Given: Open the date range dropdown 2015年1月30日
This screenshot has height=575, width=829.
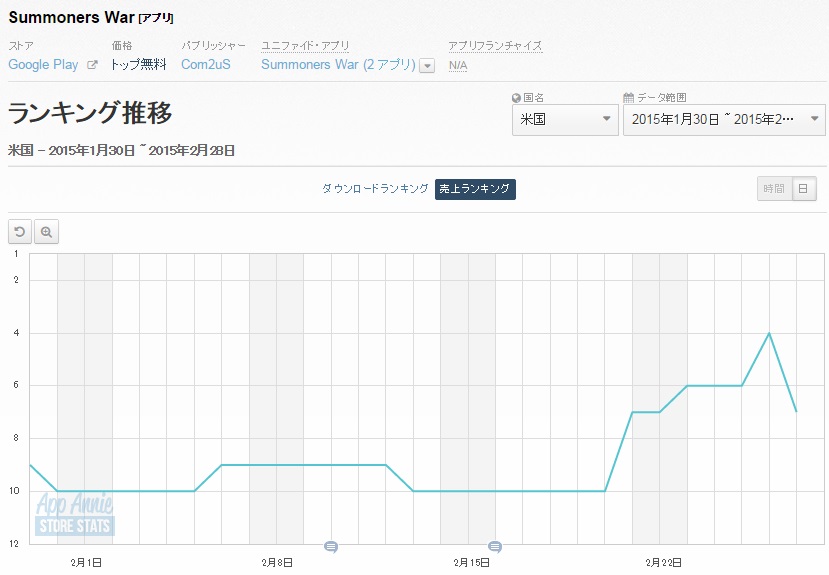Looking at the screenshot, I should [x=724, y=119].
